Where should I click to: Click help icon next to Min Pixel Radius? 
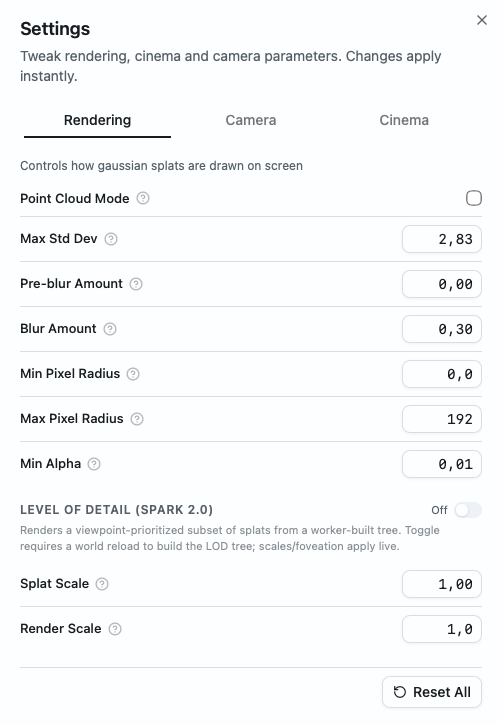(133, 374)
